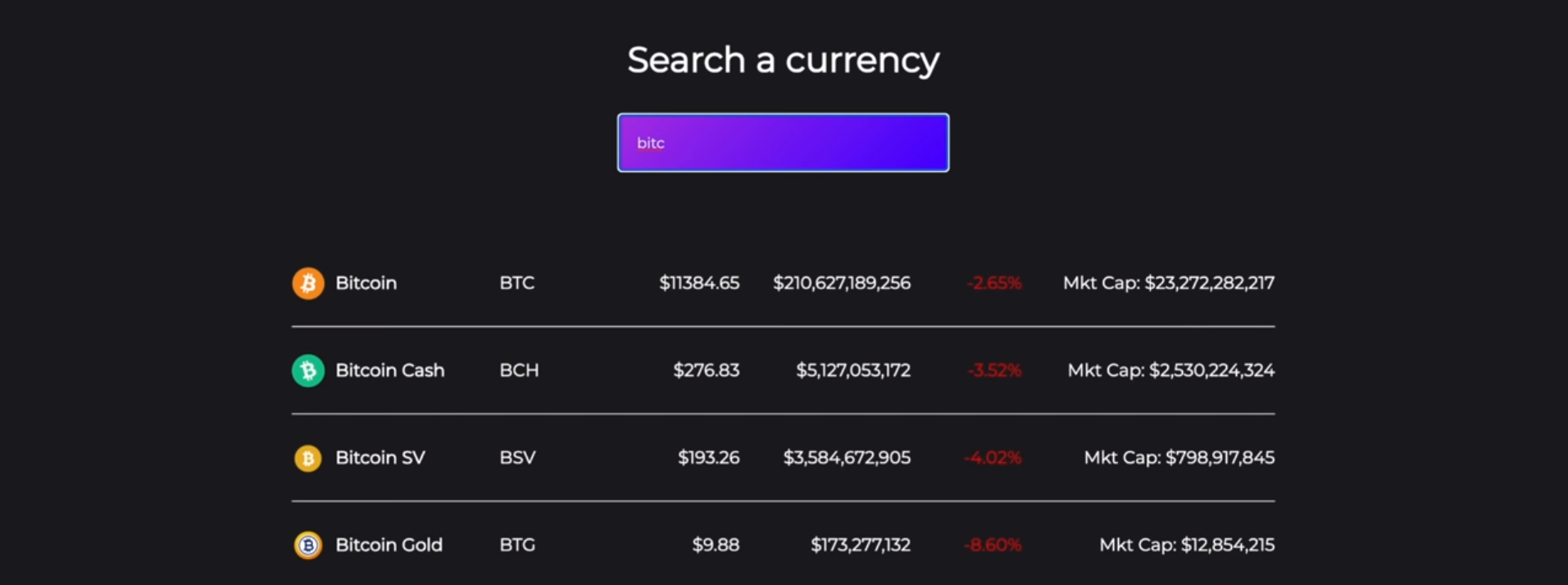Select the Bitcoin Gold listing name
Image resolution: width=1568 pixels, height=585 pixels.
(x=389, y=545)
